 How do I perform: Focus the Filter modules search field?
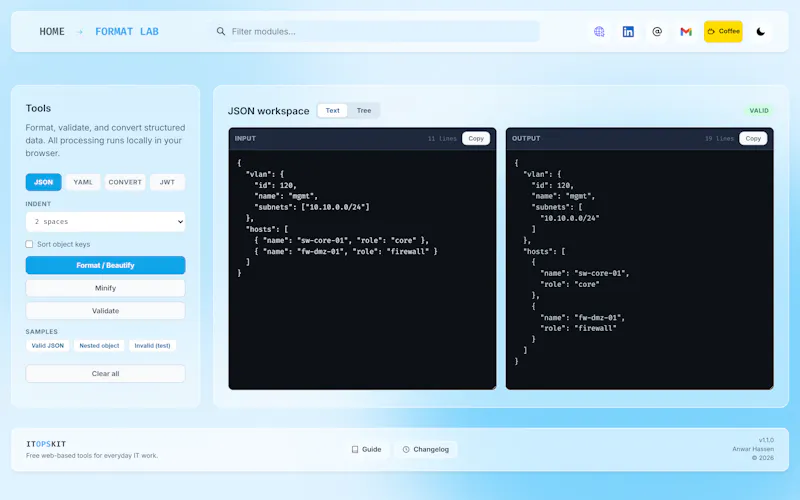click(x=377, y=32)
